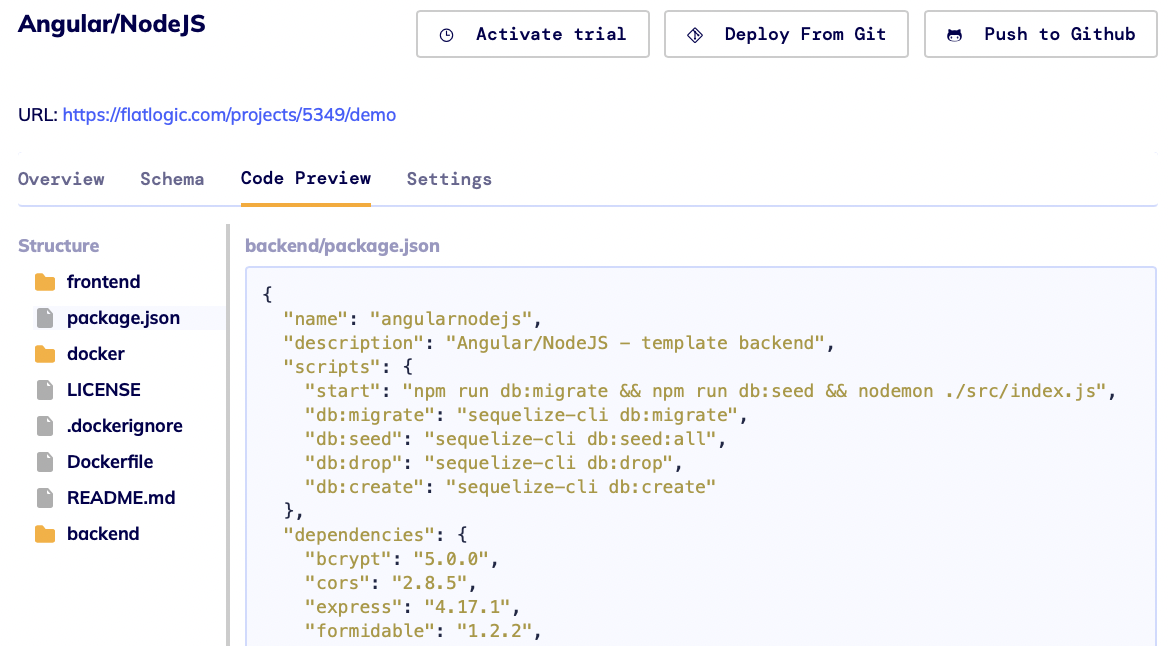
Task: Click the clock icon in Activate trial
Action: pyautogui.click(x=446, y=35)
